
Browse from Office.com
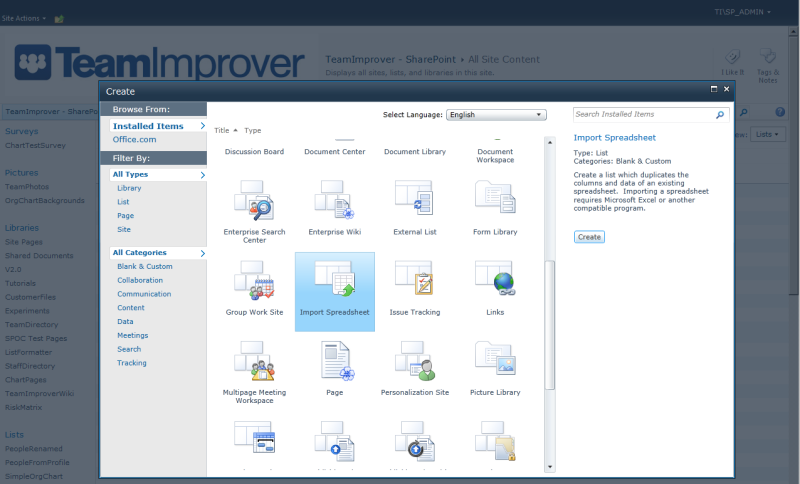tap(135, 139)
